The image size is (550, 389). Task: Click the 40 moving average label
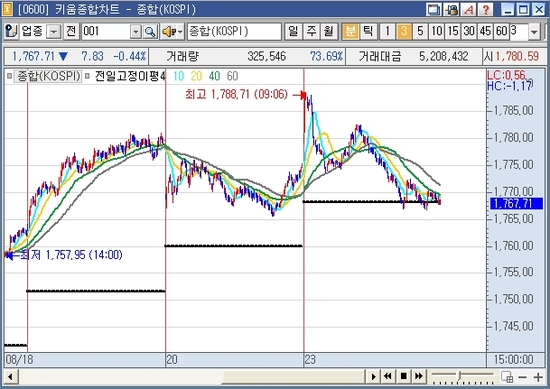214,76
